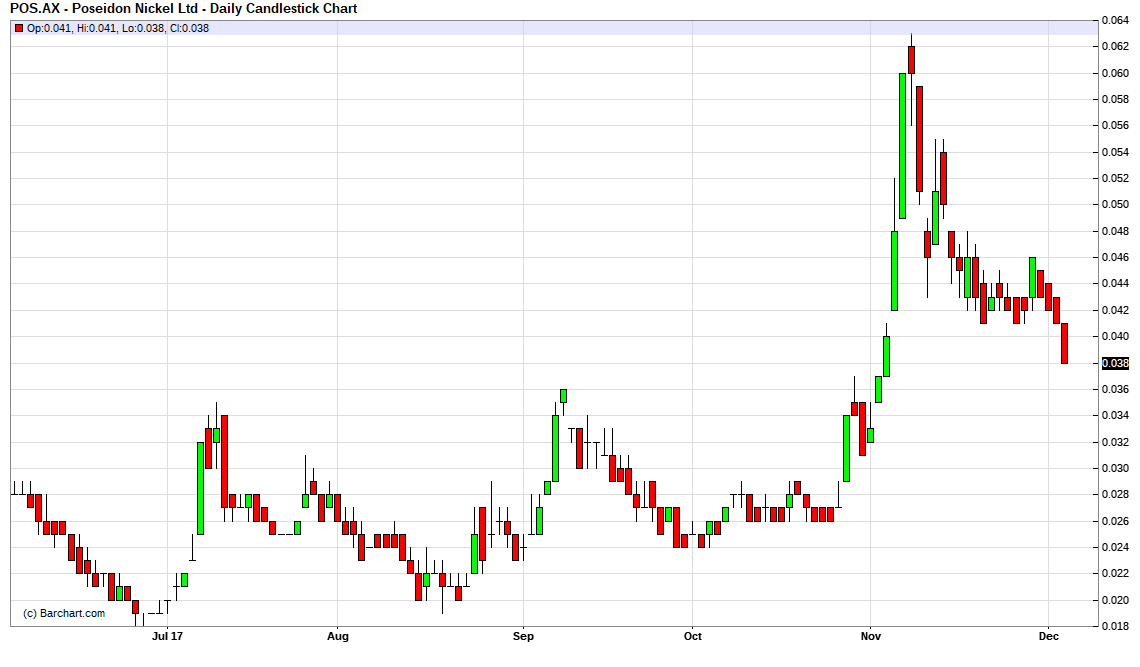Click the 0.050 price axis label
The image size is (1140, 667).
pos(1115,204)
